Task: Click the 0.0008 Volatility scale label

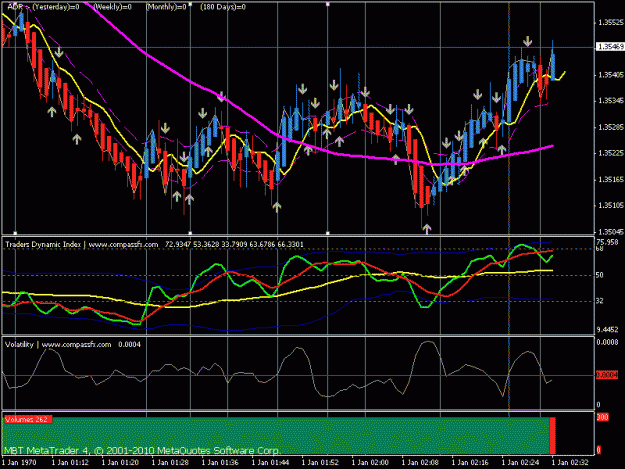Action: click(x=607, y=342)
